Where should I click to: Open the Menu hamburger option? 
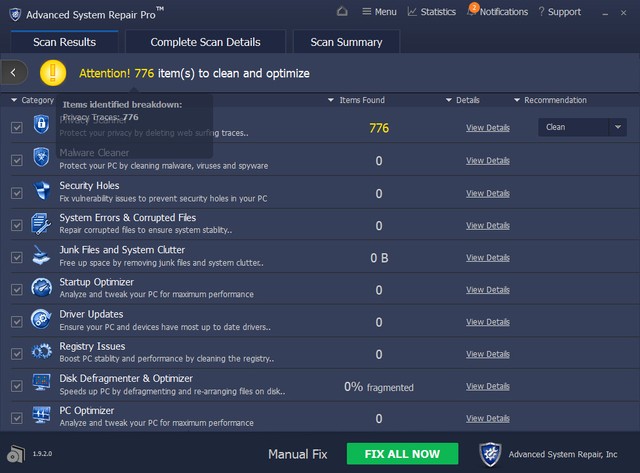pos(379,12)
